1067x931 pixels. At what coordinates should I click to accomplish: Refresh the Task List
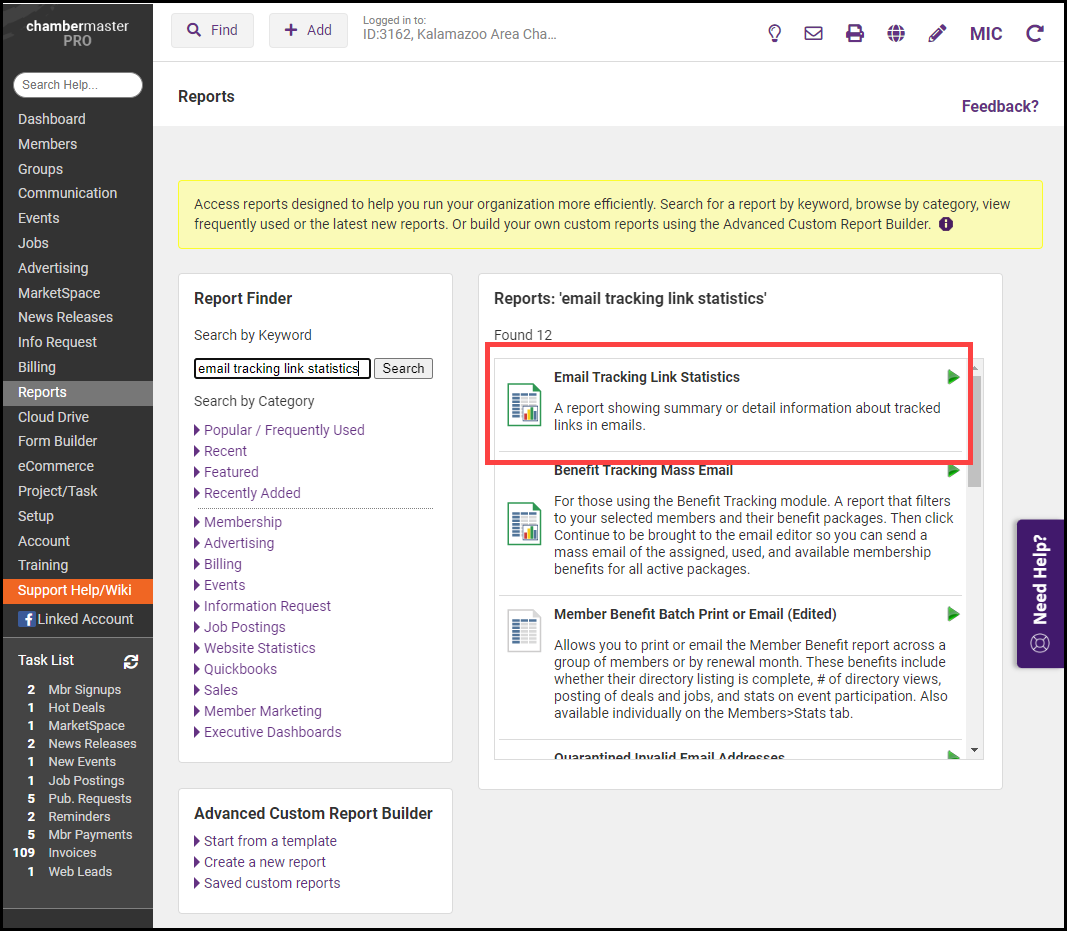[x=131, y=661]
